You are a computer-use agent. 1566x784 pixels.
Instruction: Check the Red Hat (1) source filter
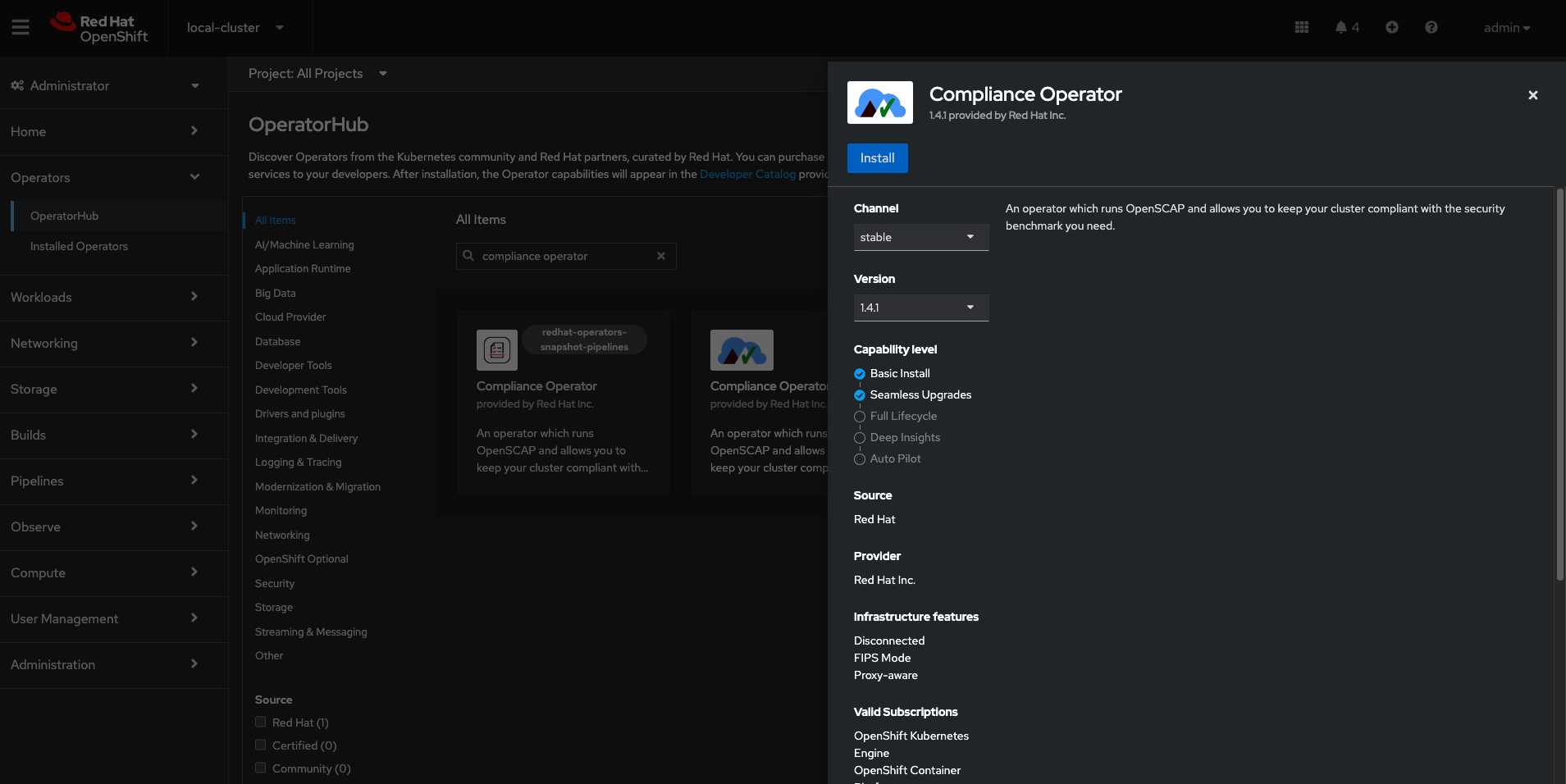tap(261, 722)
